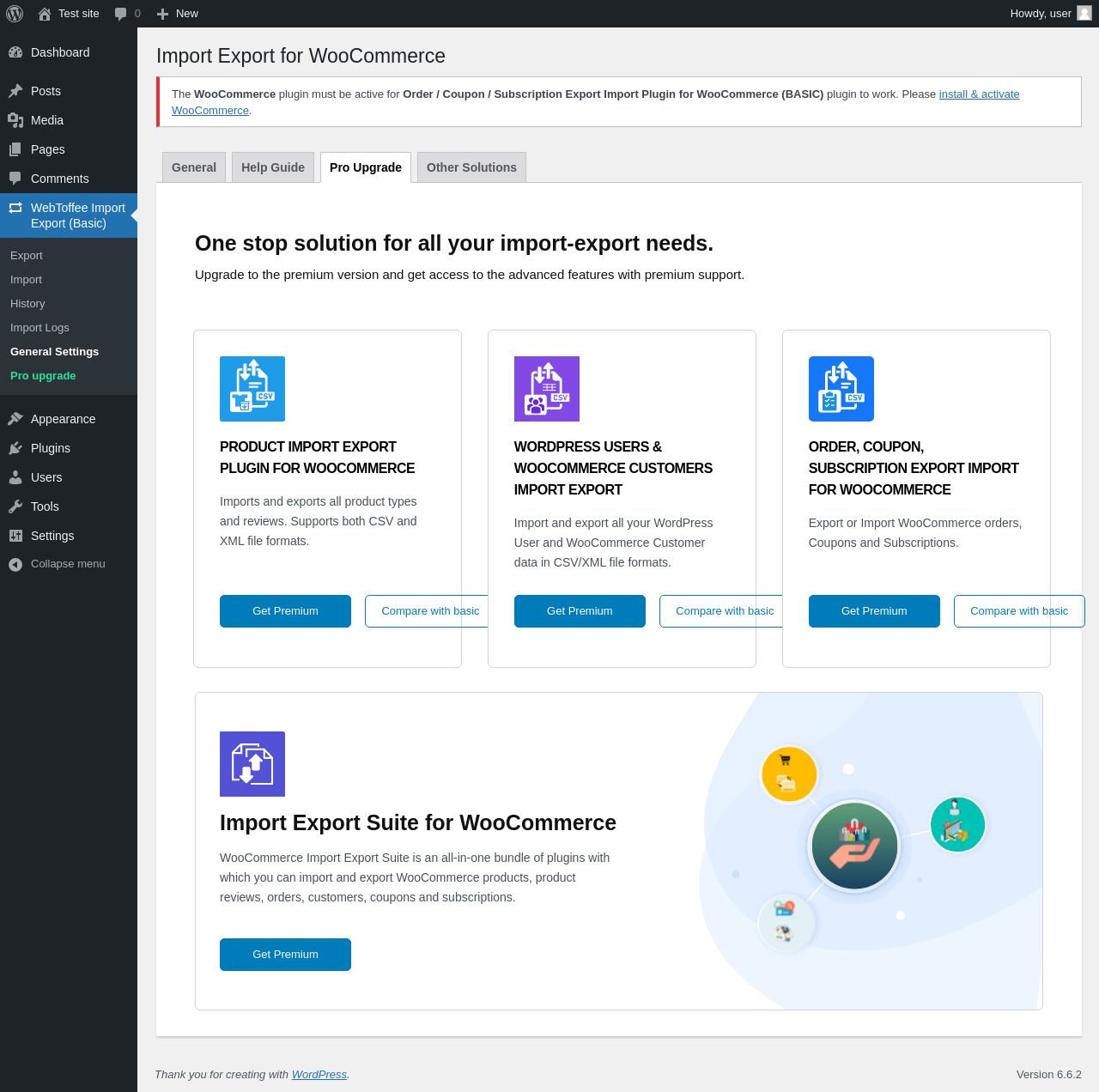Open the WordPress link in footer
This screenshot has height=1092, width=1099.
click(x=319, y=1075)
